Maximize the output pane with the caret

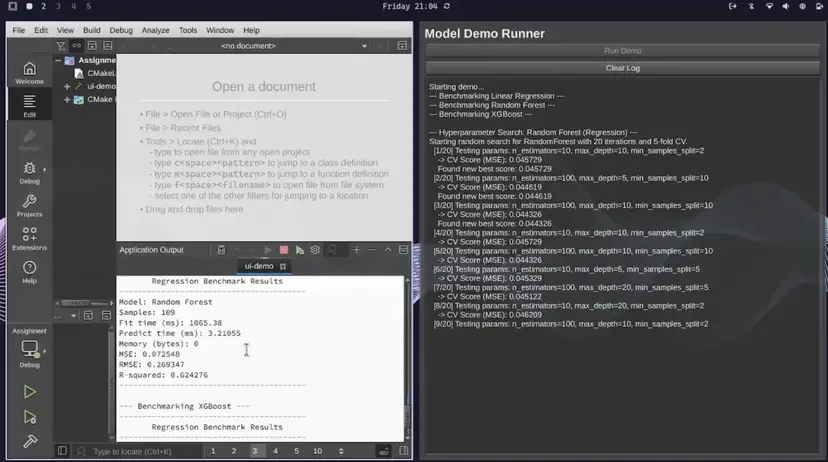pyautogui.click(x=388, y=250)
